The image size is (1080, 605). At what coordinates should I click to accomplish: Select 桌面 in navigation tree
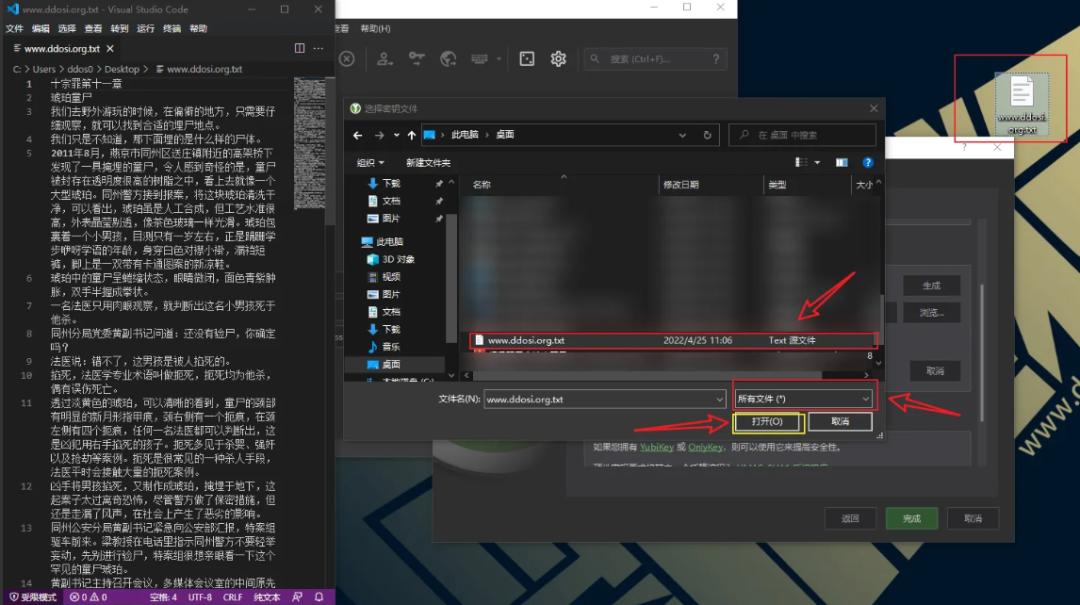point(391,365)
